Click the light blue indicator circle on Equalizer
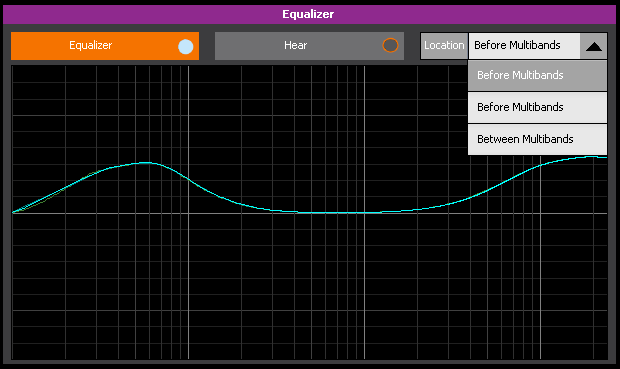Viewport: 620px width, 369px height. click(x=185, y=46)
